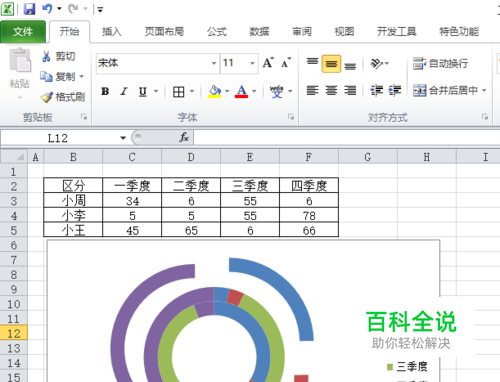Screen dimensions: 500x382
Task: Switch to the 公式 Formulas tab
Action: pos(217,32)
